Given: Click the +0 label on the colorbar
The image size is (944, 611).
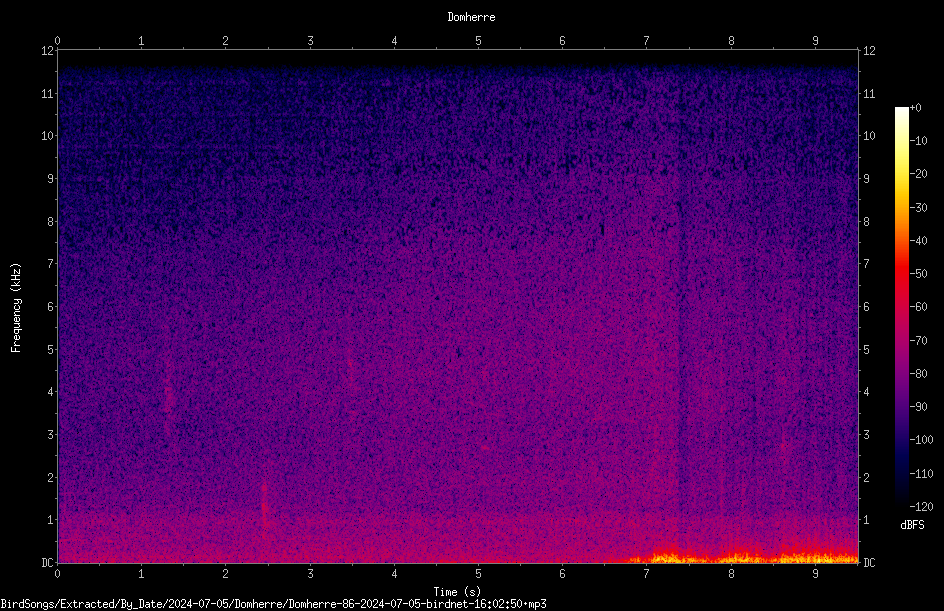Looking at the screenshot, I should (x=915, y=108).
